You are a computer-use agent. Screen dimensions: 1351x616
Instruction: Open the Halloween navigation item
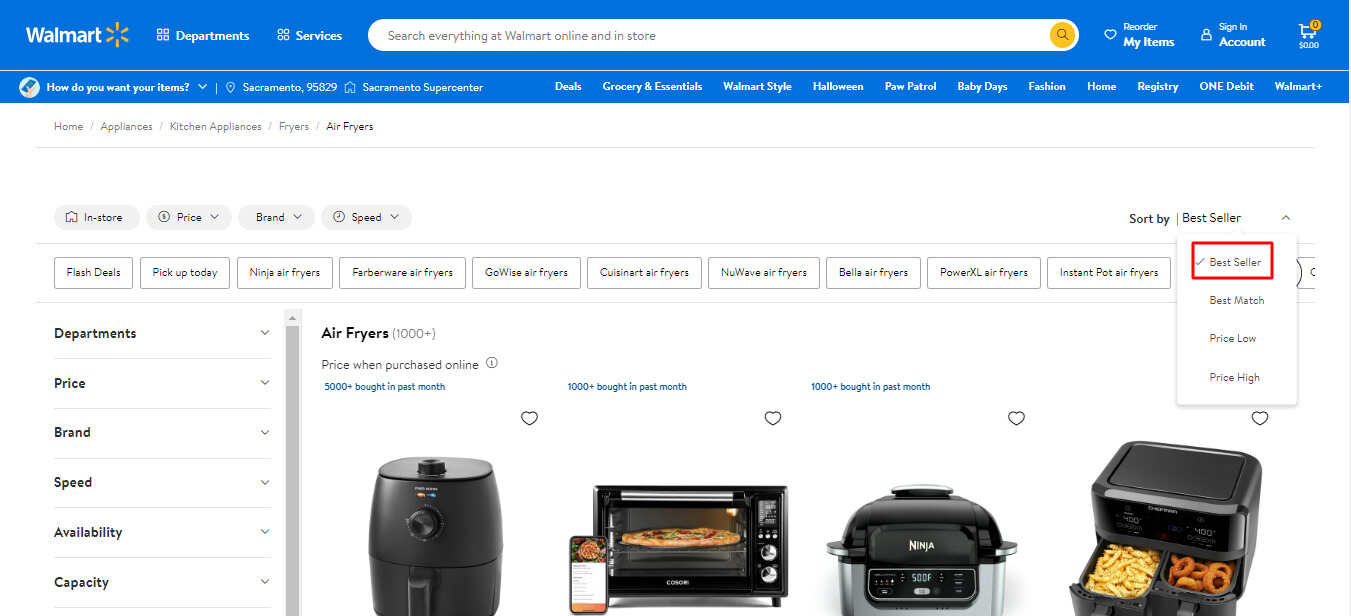click(838, 86)
